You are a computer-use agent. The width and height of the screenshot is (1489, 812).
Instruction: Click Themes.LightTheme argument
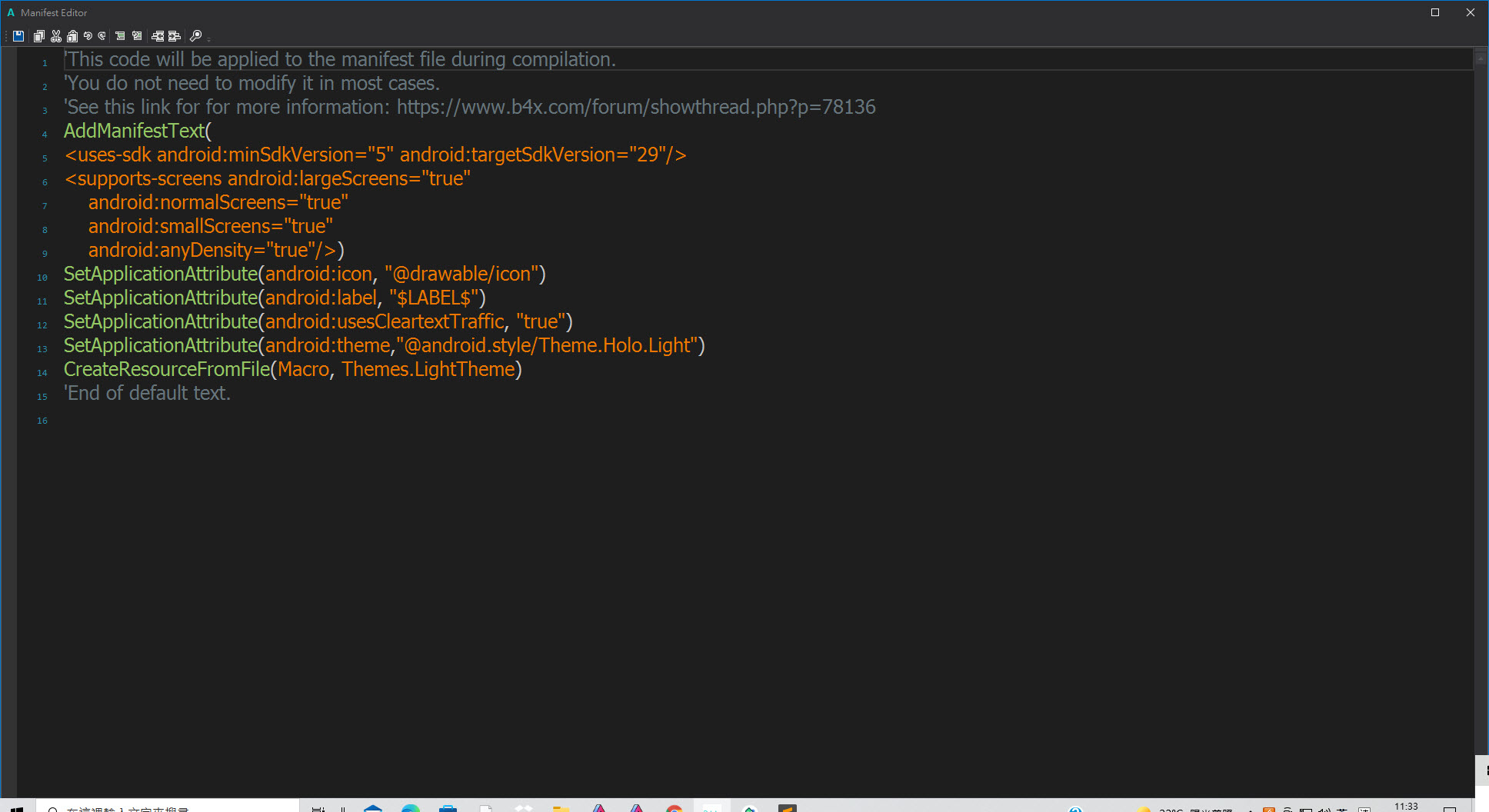428,369
